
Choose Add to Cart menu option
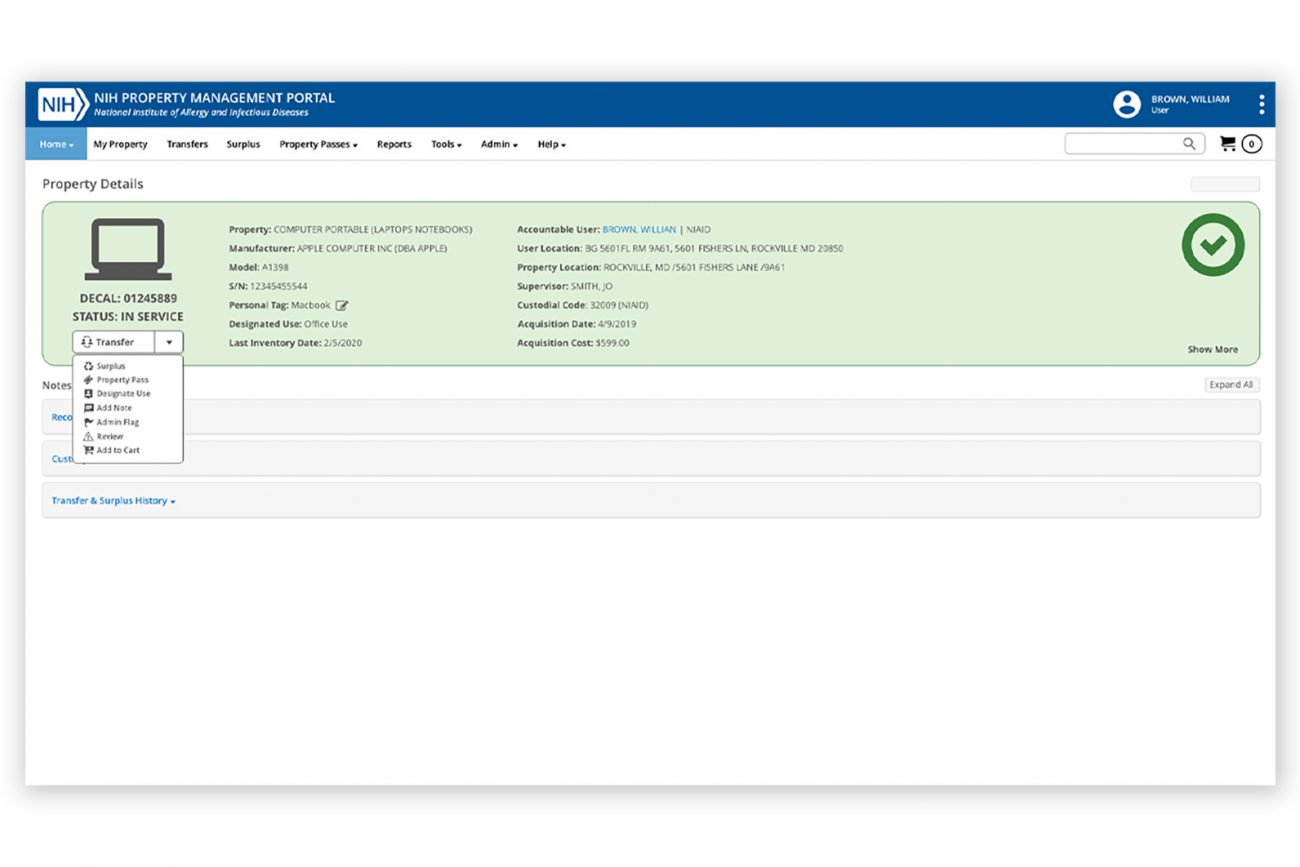pyautogui.click(x=117, y=451)
